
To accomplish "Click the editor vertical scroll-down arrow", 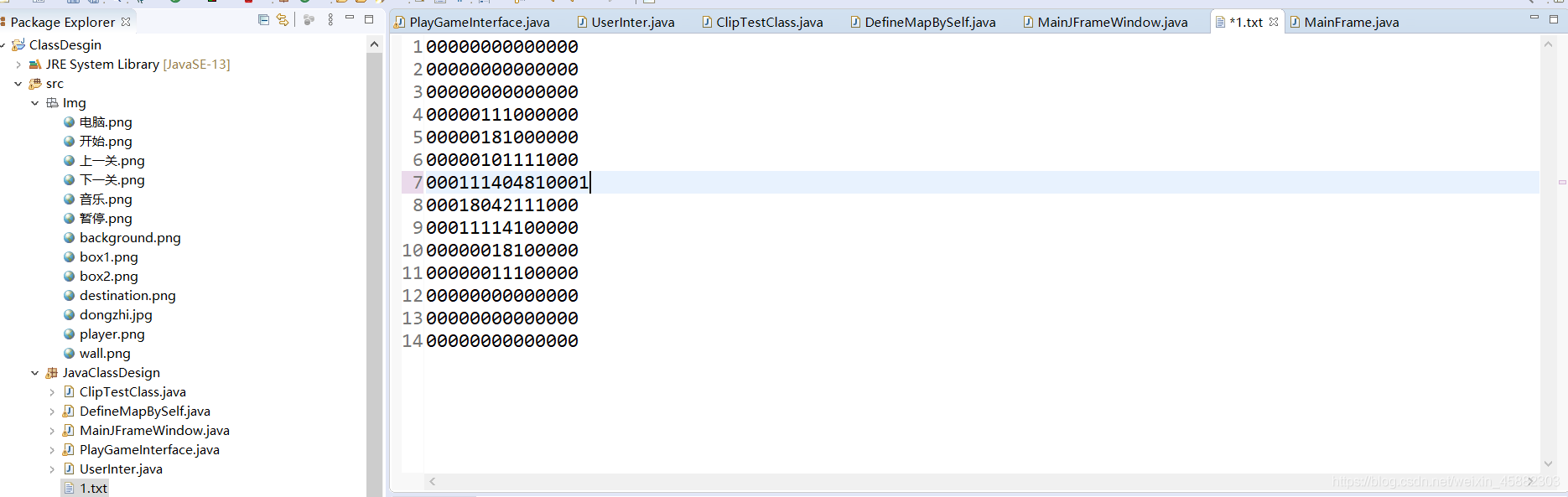I will point(1548,463).
